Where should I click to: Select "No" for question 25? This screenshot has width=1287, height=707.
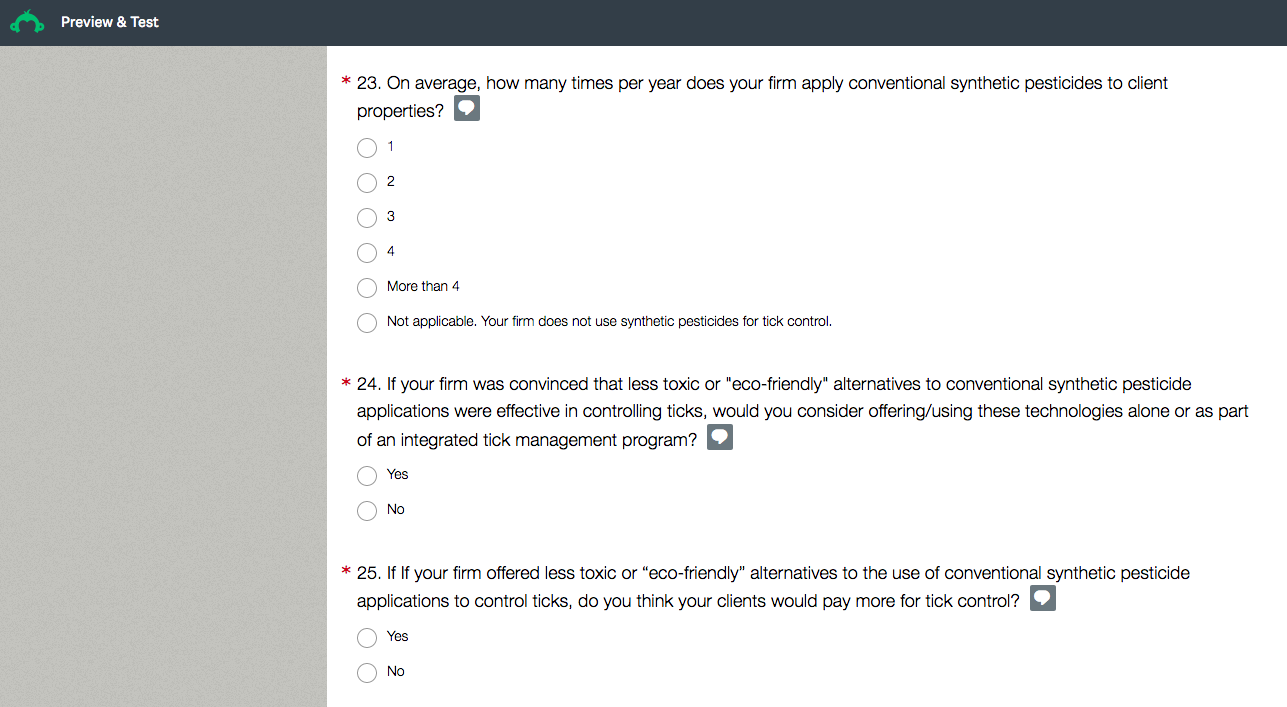pos(367,673)
